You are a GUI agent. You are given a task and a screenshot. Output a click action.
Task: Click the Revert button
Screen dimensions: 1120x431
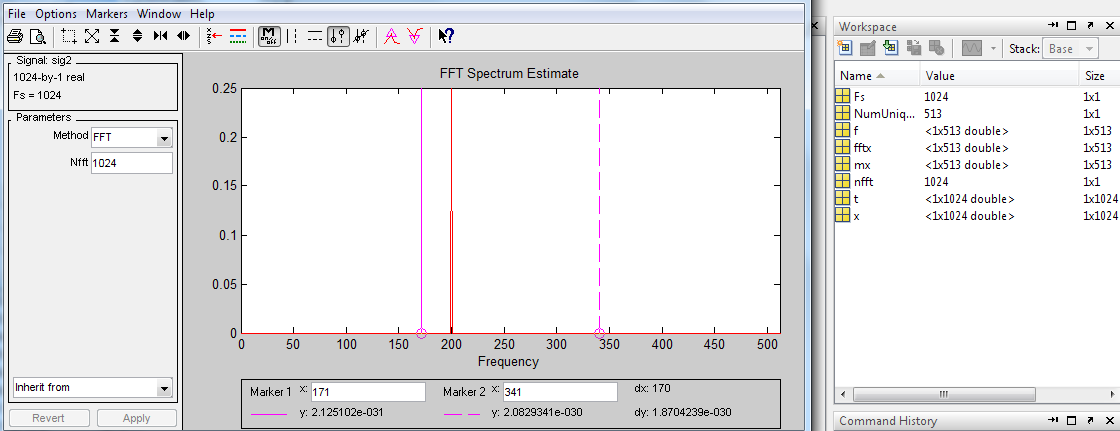point(48,418)
